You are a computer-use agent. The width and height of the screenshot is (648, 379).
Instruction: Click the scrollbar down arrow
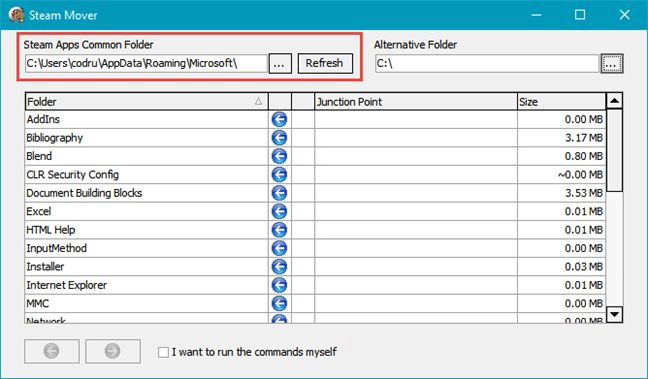(615, 314)
